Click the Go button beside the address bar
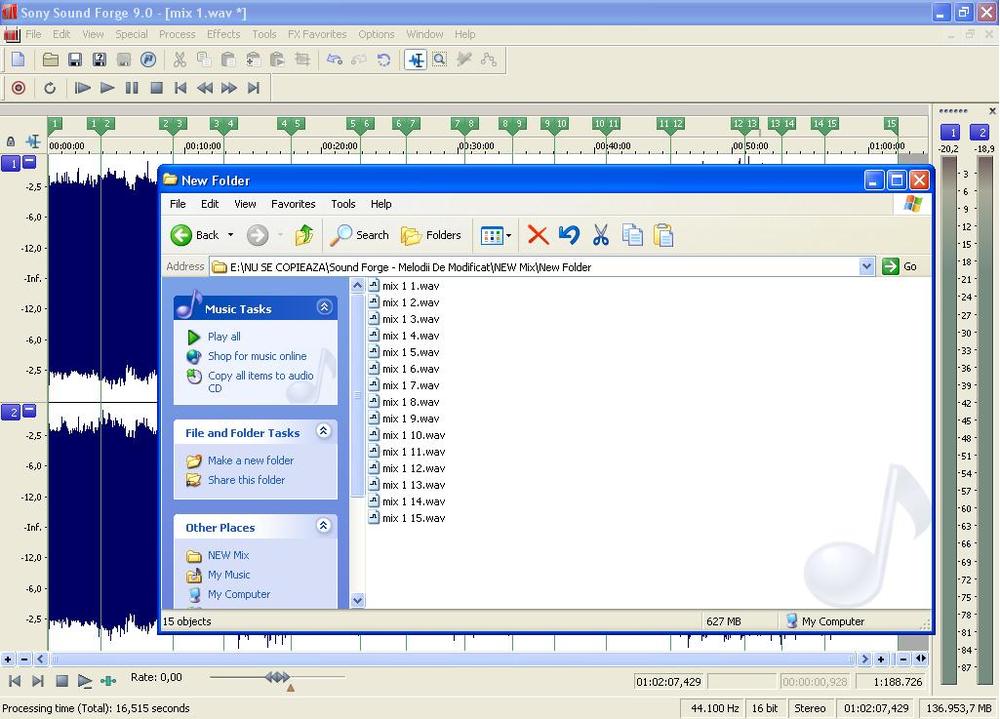Screen dimensions: 1000x719 point(900,267)
